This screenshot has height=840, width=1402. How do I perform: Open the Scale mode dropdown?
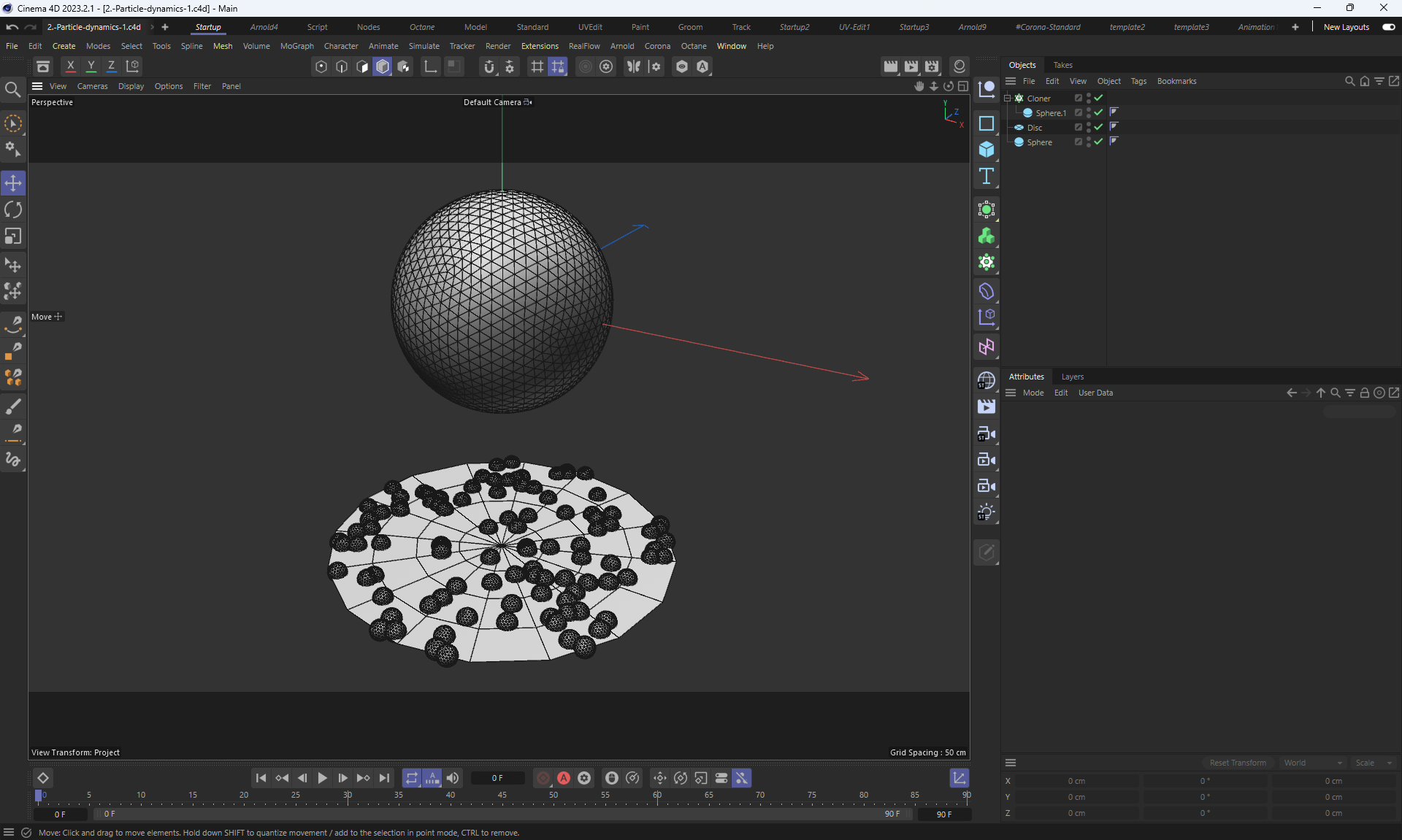click(1373, 763)
